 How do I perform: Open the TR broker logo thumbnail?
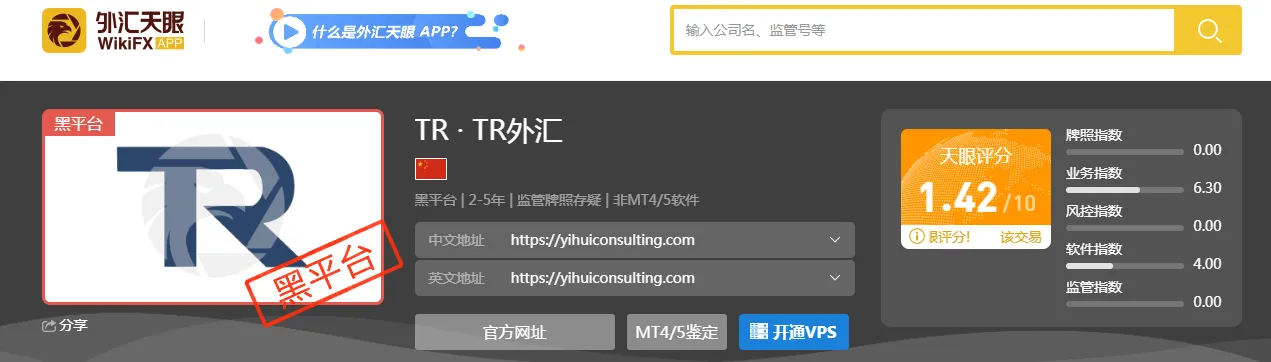(213, 207)
